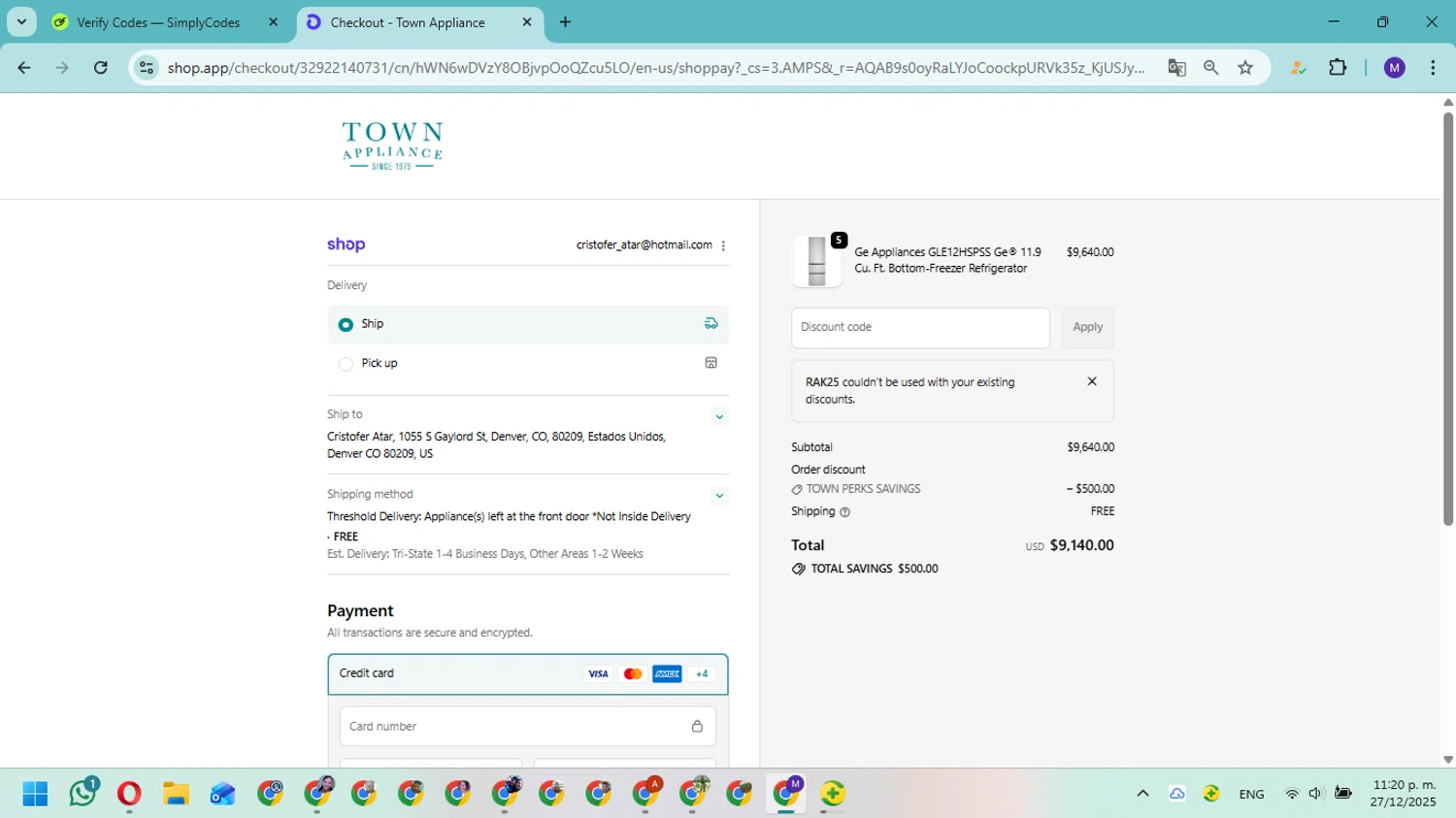Open the Chrome three-dot menu
This screenshot has width=1456, height=818.
[x=1433, y=68]
